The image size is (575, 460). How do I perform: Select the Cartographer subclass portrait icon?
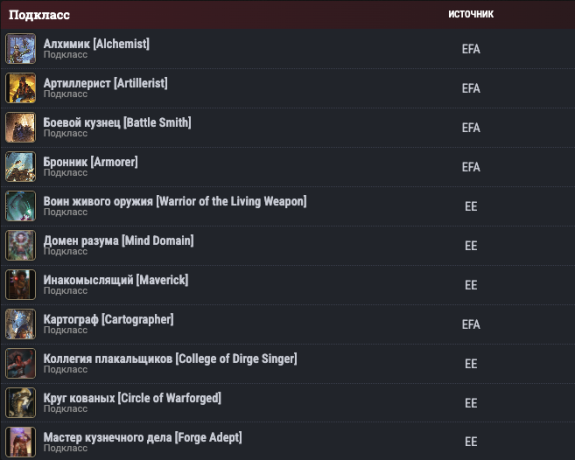[21, 324]
